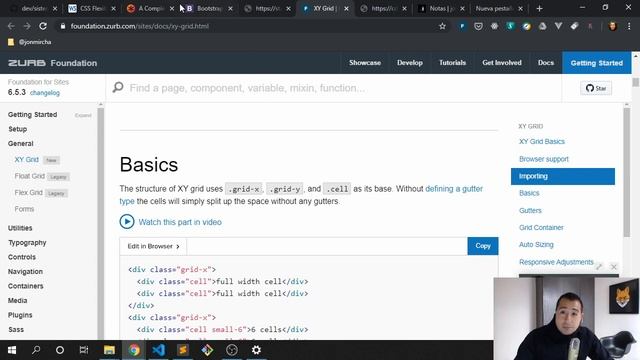Open Chrome three-dot menu
The height and width of the screenshot is (360, 640).
click(629, 26)
